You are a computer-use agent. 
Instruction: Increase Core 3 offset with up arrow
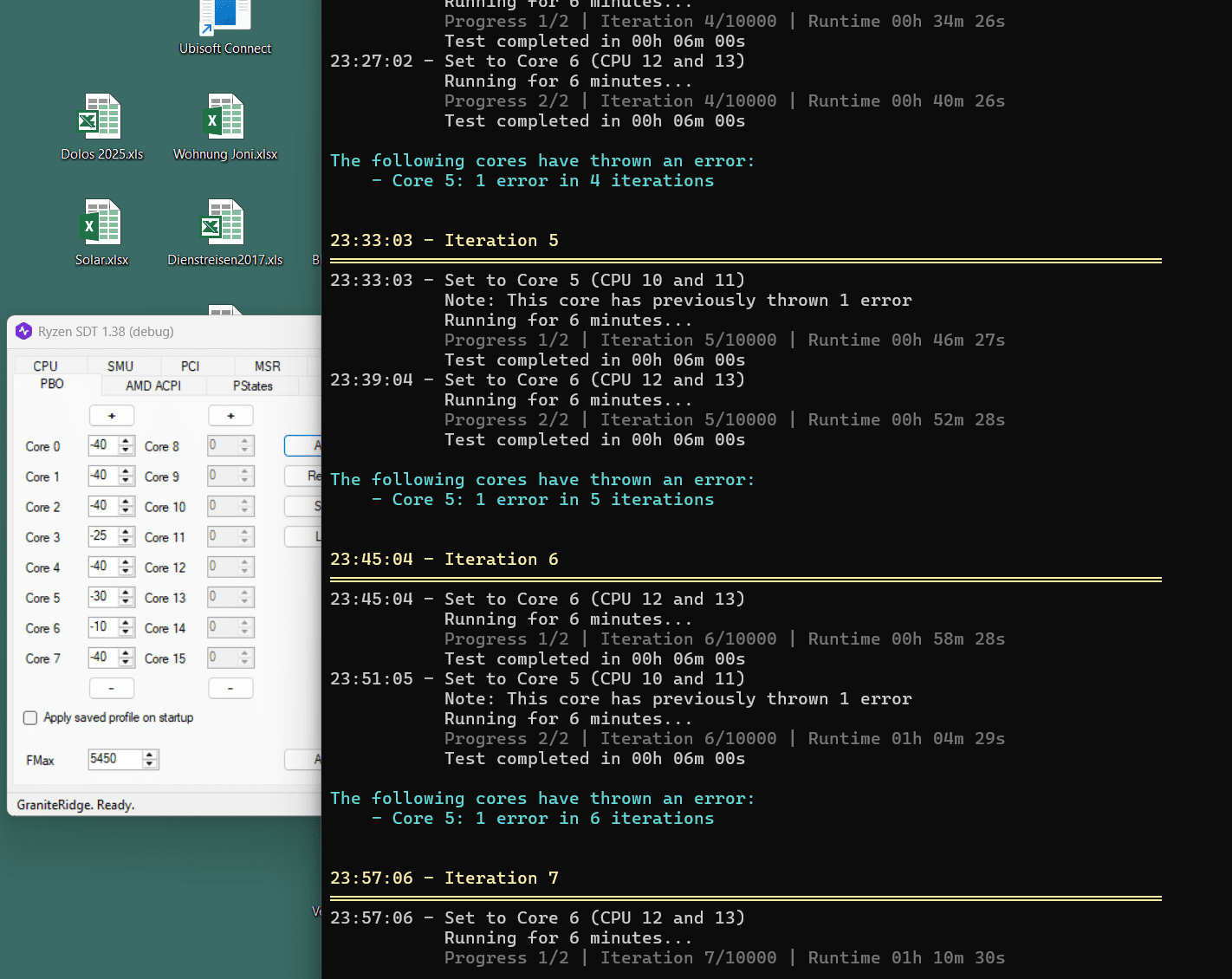pos(126,533)
